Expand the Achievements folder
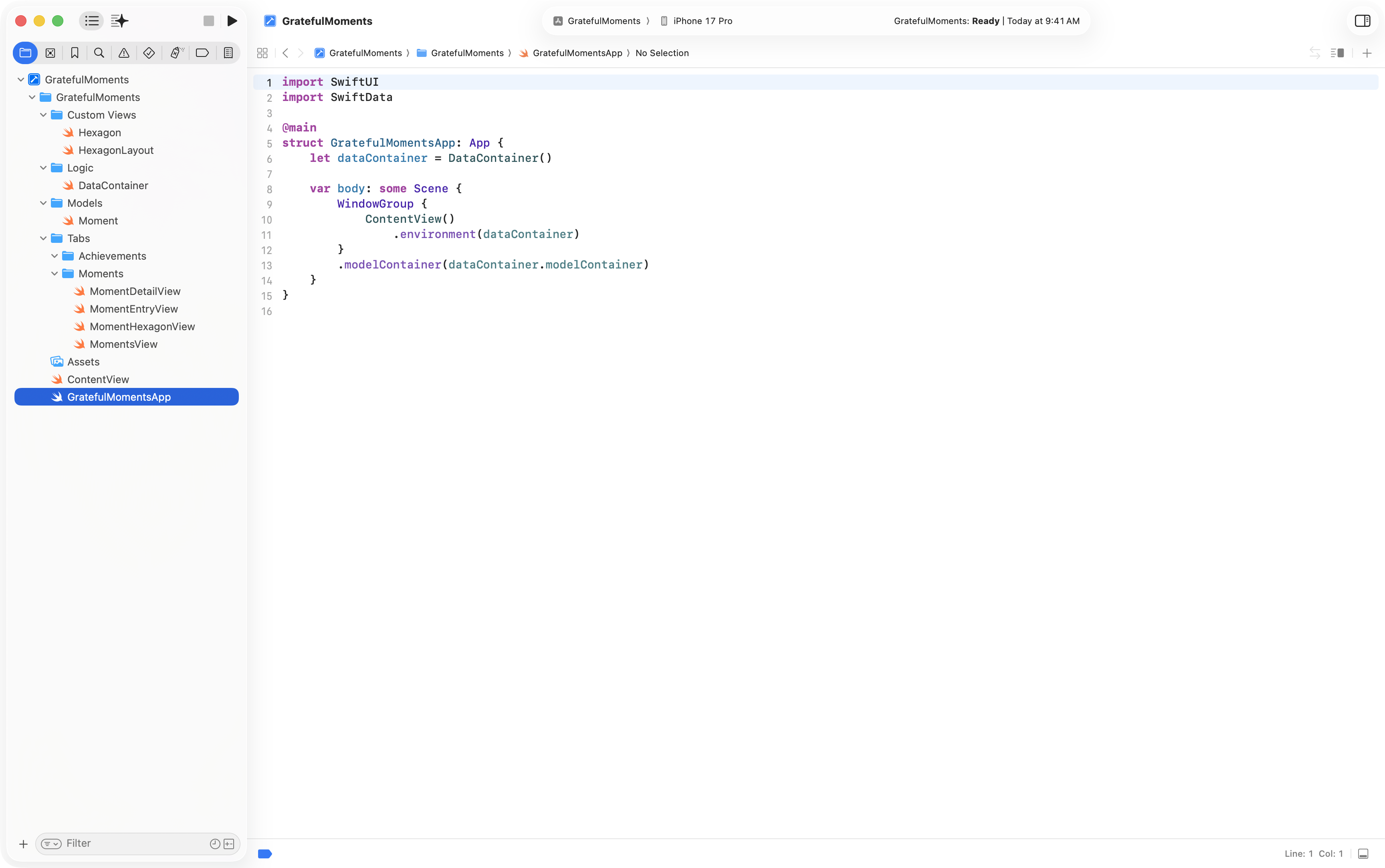This screenshot has height=868, width=1385. 55,256
